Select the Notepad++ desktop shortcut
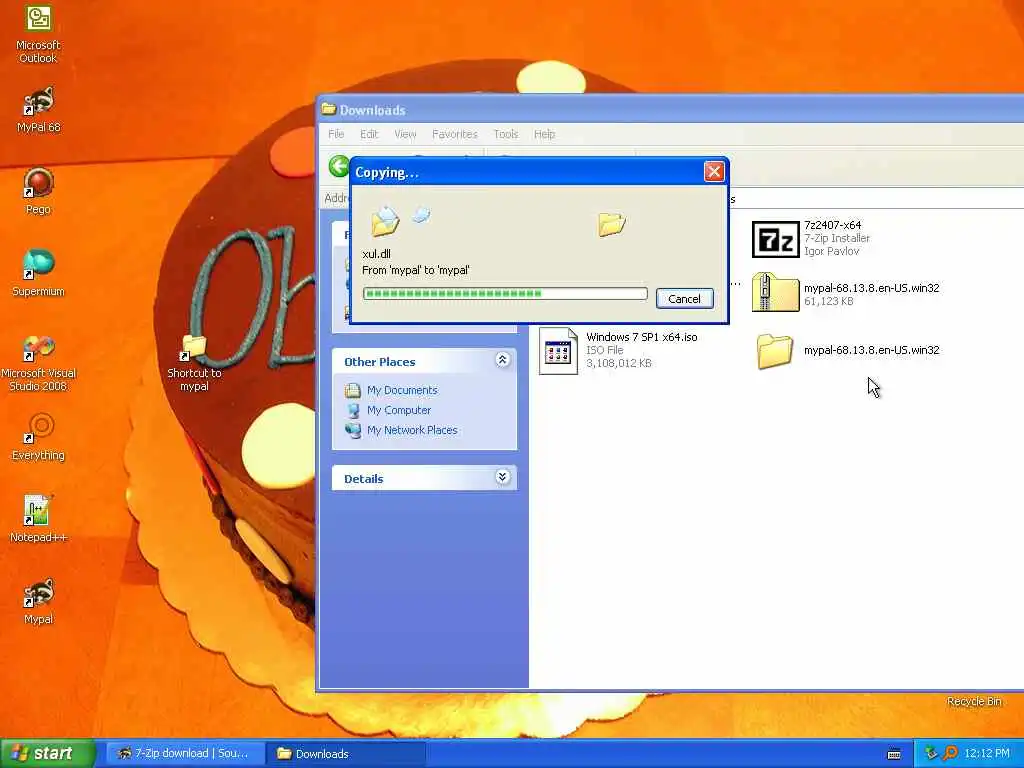This screenshot has width=1024, height=768. [x=37, y=511]
